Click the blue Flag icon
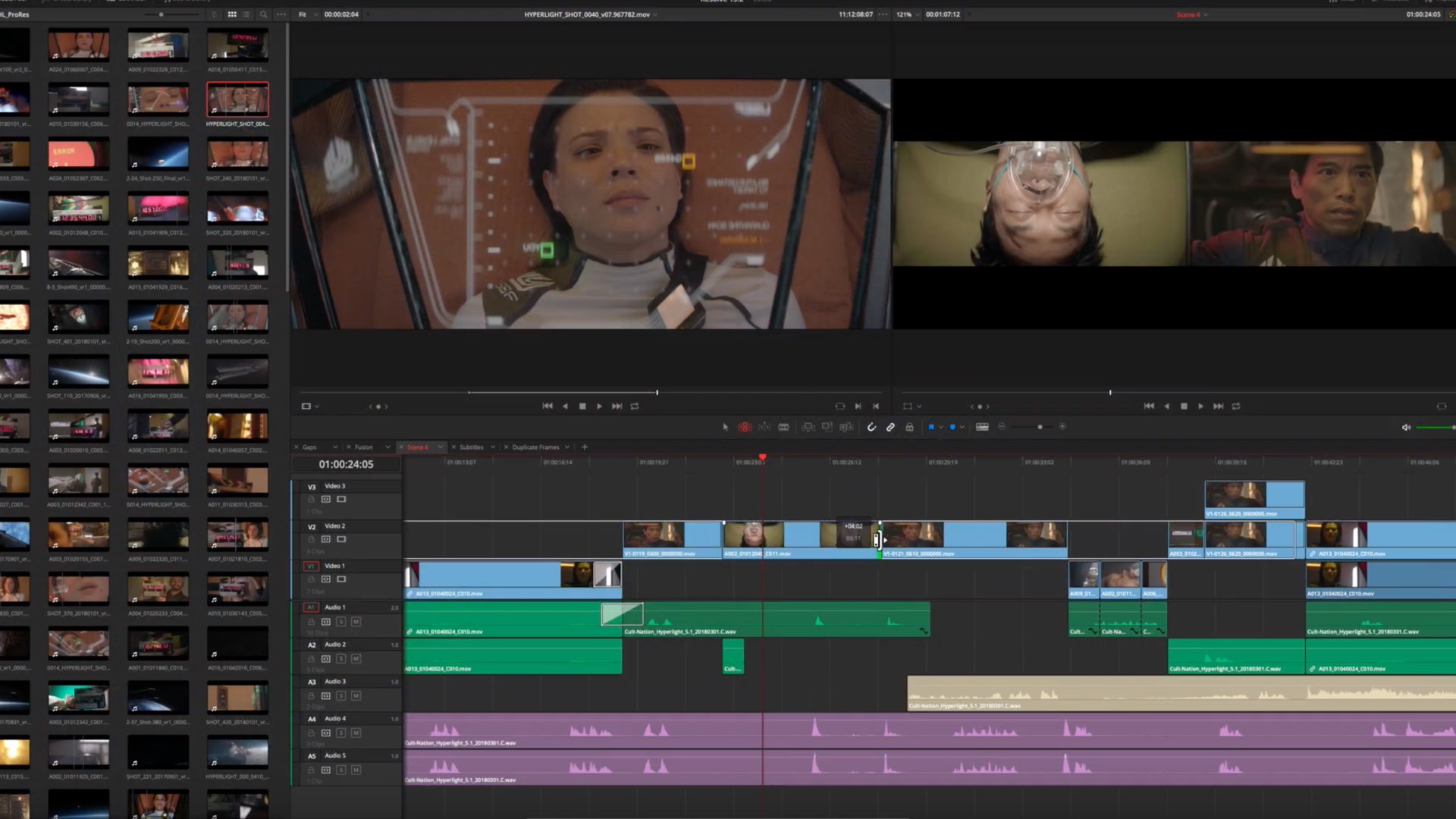 point(931,427)
